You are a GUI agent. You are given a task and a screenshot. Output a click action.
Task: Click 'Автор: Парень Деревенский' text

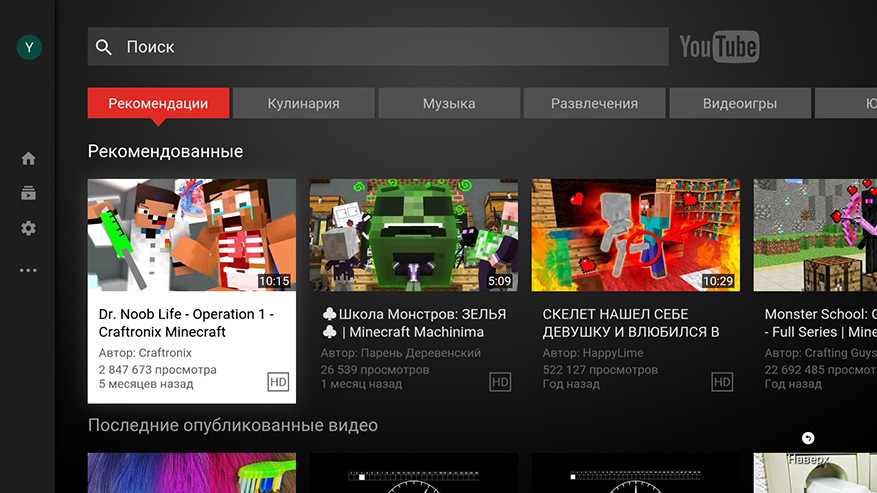tap(401, 353)
